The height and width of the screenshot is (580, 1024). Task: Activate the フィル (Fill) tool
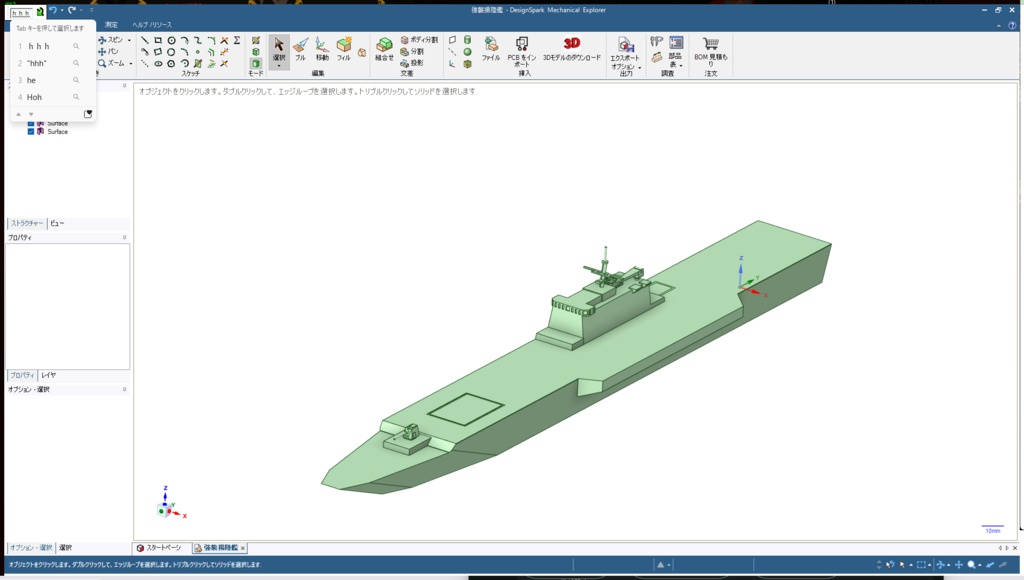344,49
